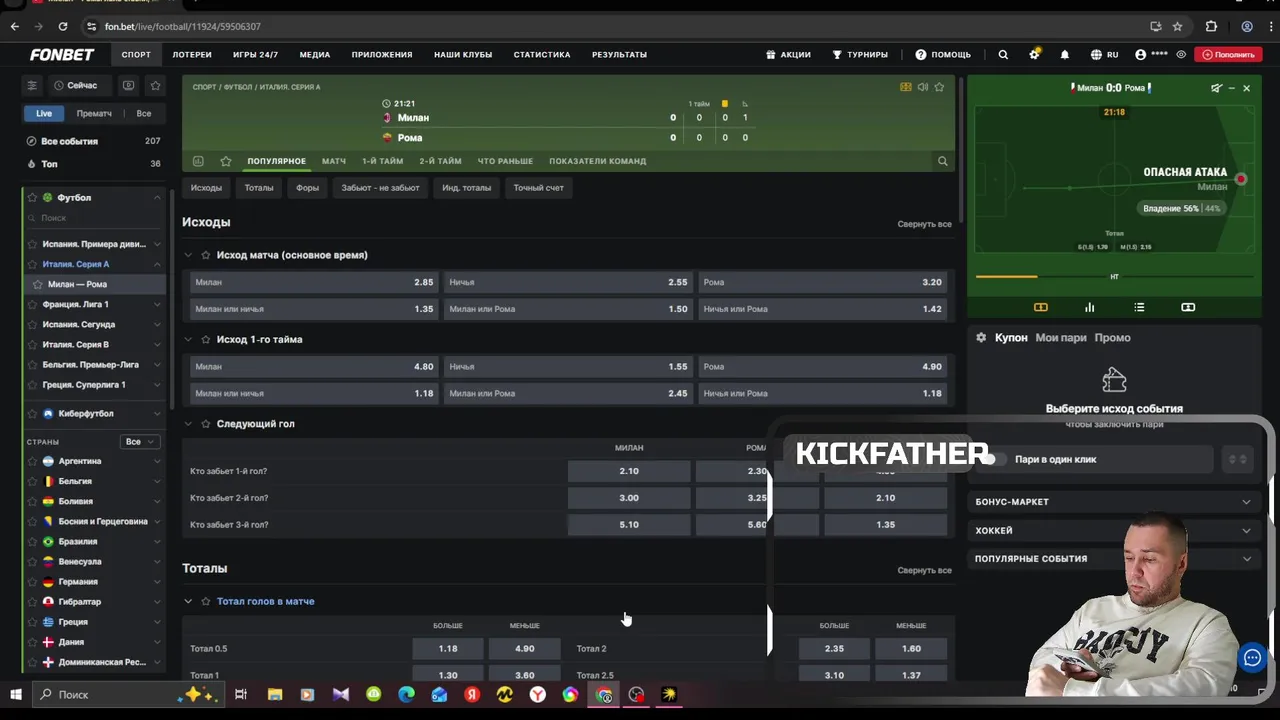Reload the browser page

coord(63,26)
